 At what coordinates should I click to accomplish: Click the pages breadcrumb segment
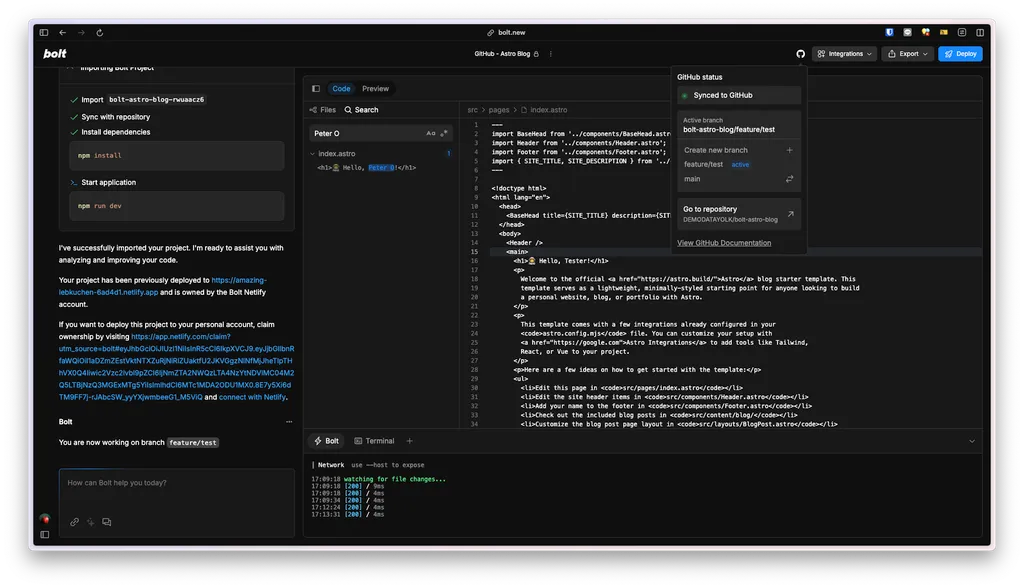(x=498, y=110)
